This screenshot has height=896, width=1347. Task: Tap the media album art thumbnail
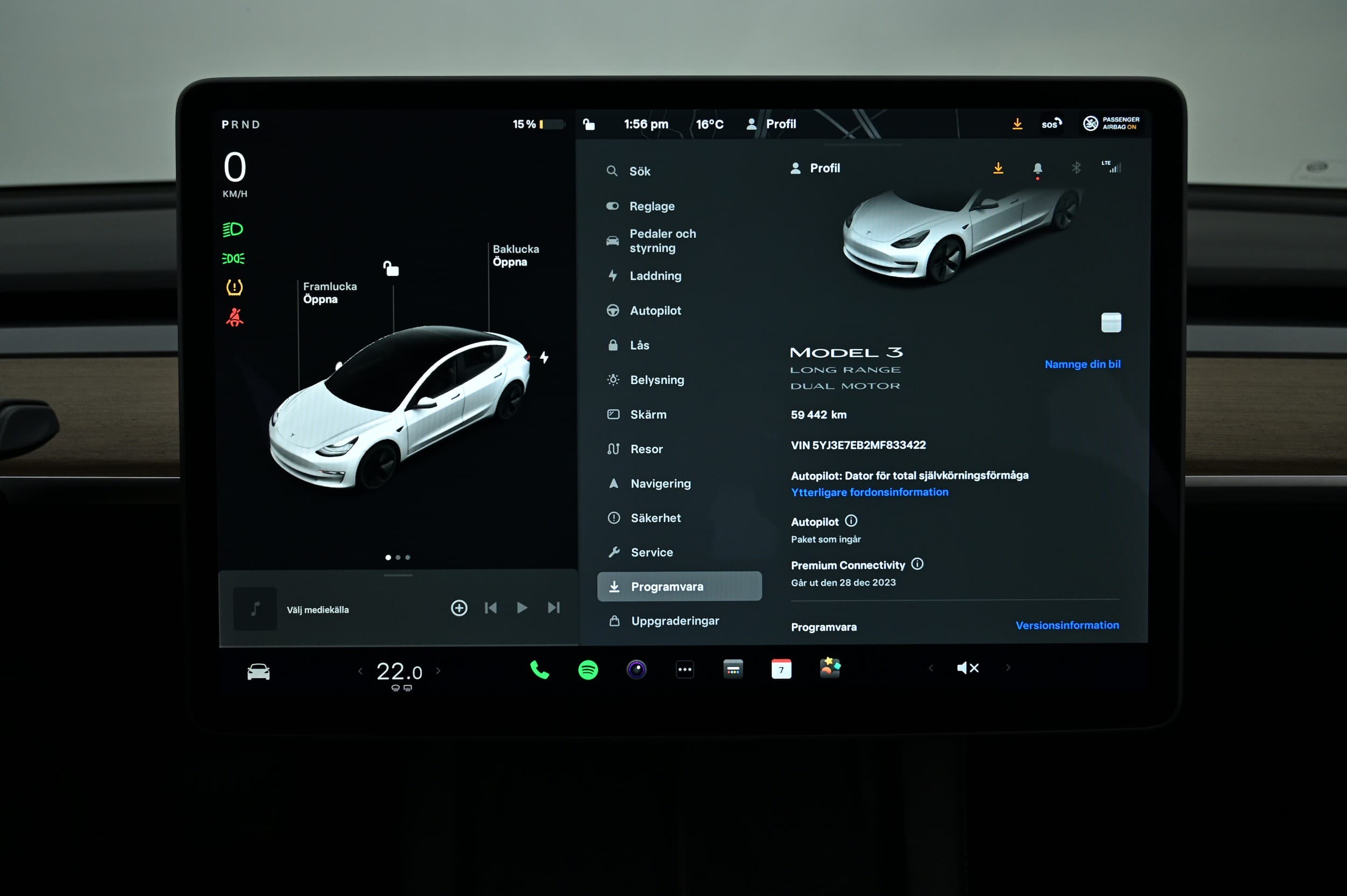tap(255, 609)
